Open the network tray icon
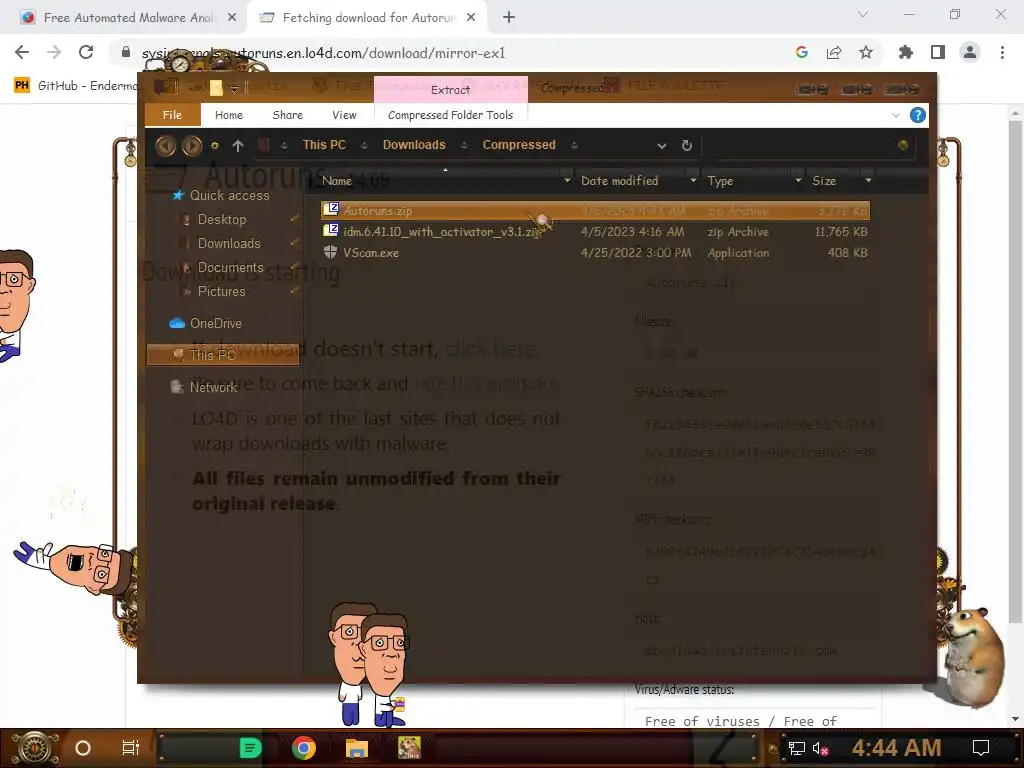 point(797,748)
